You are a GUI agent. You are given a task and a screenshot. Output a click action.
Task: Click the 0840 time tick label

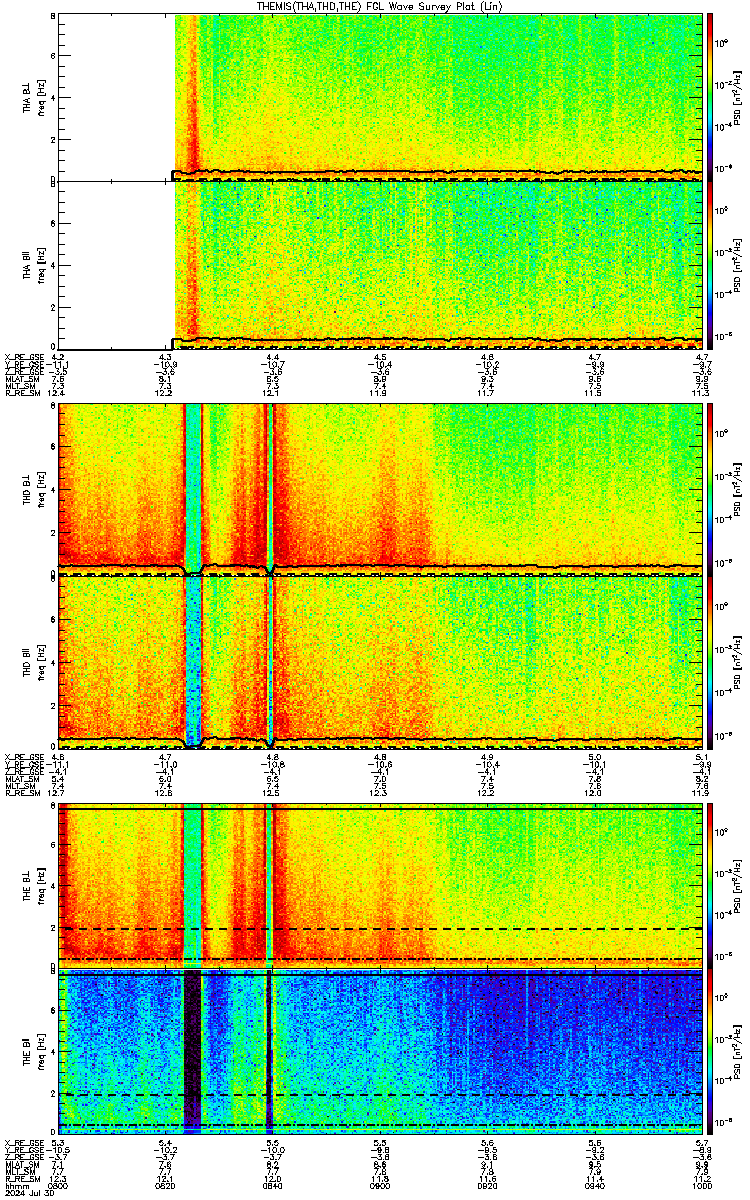point(273,1185)
